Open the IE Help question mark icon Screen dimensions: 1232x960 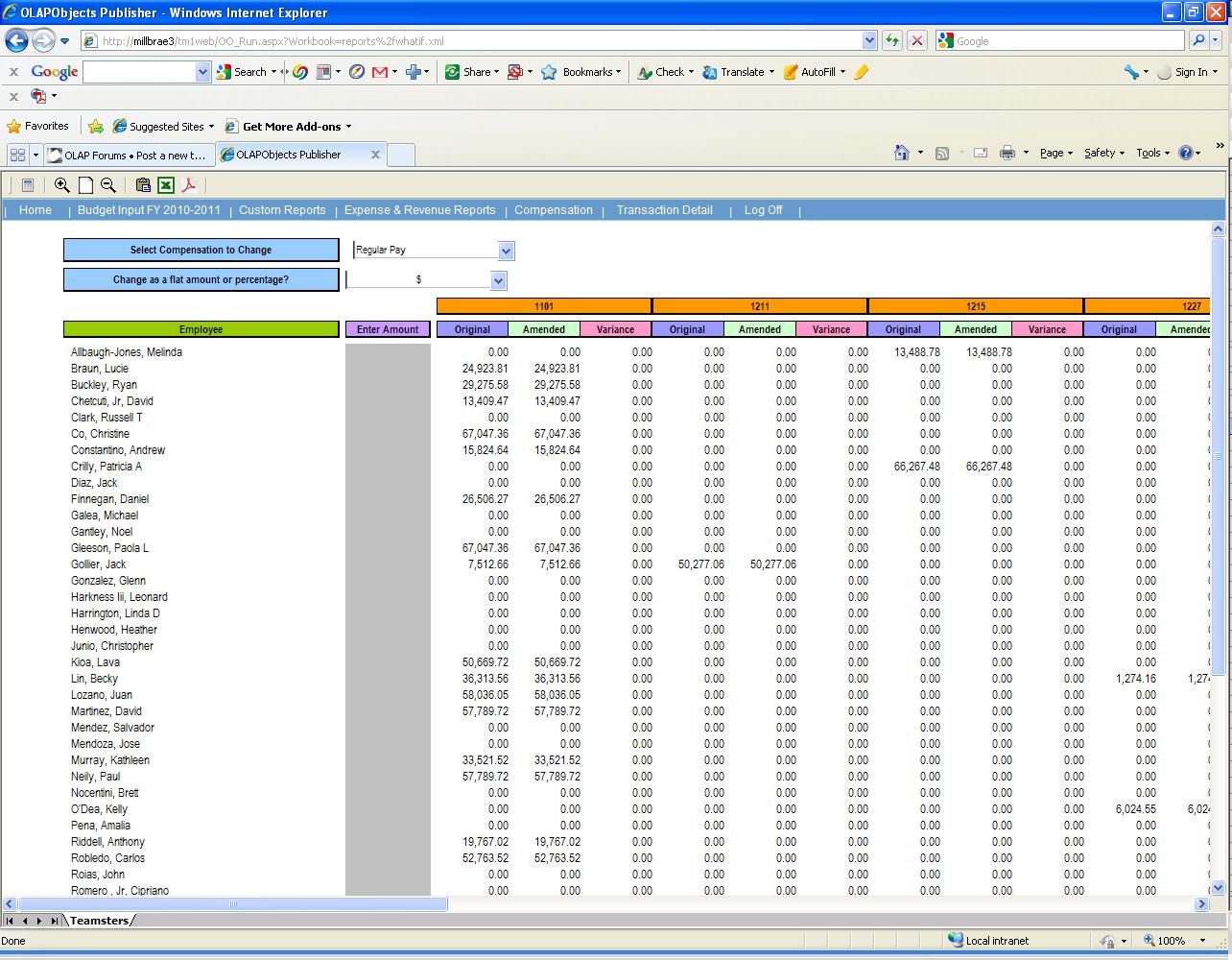click(1185, 153)
